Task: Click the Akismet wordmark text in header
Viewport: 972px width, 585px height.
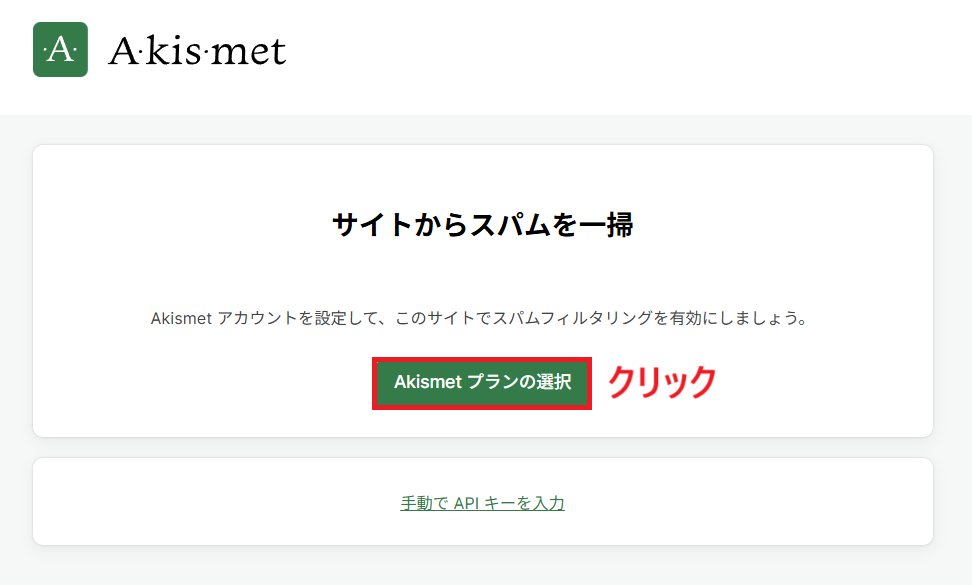Action: pyautogui.click(x=197, y=51)
